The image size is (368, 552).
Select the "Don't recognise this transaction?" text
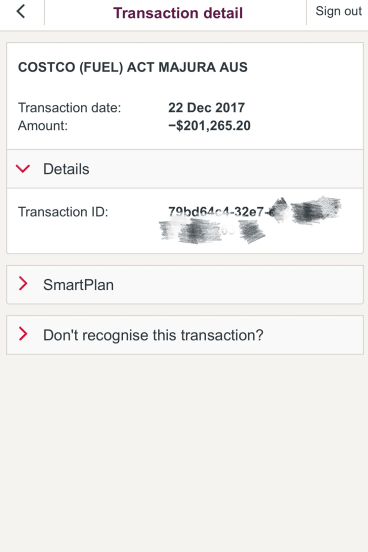(153, 335)
